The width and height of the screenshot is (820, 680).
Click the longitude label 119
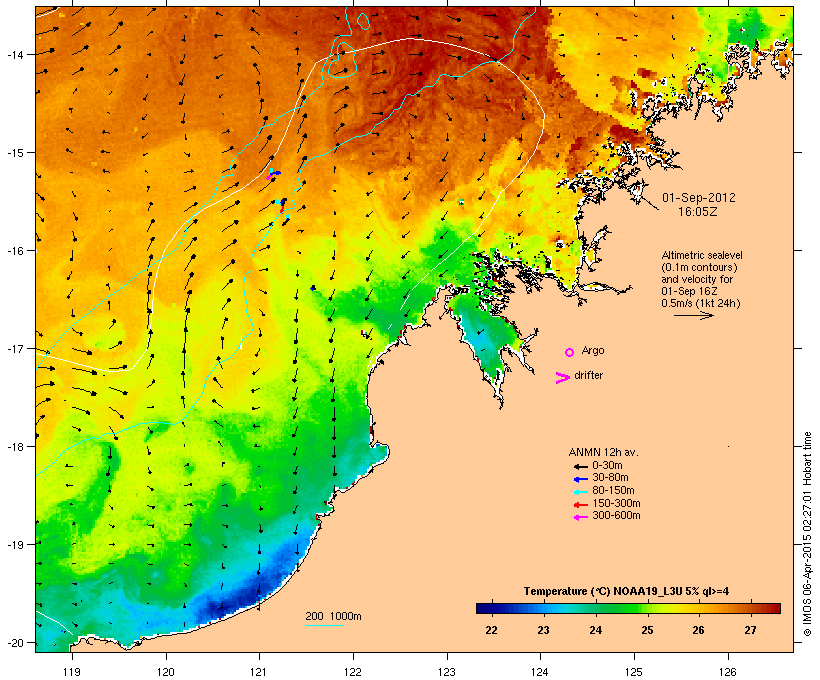coord(72,672)
